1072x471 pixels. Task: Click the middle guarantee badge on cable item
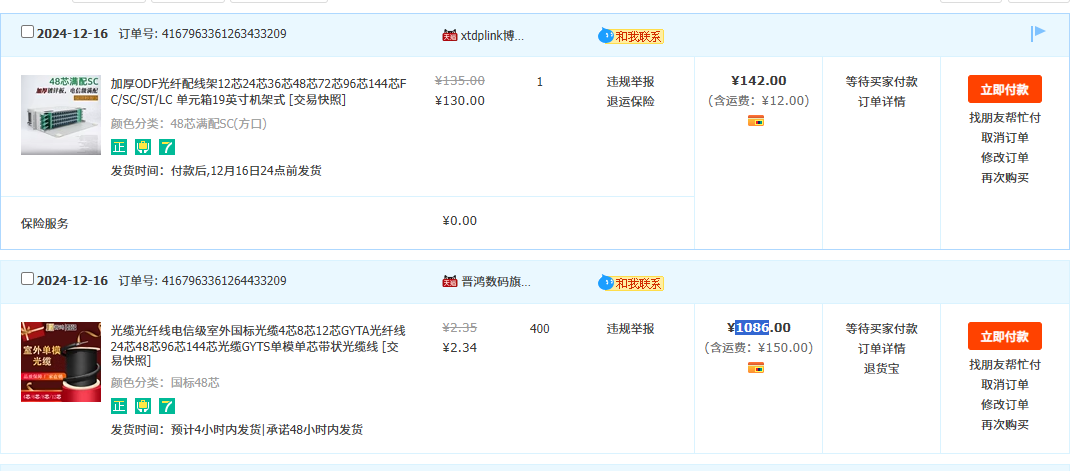click(x=143, y=406)
